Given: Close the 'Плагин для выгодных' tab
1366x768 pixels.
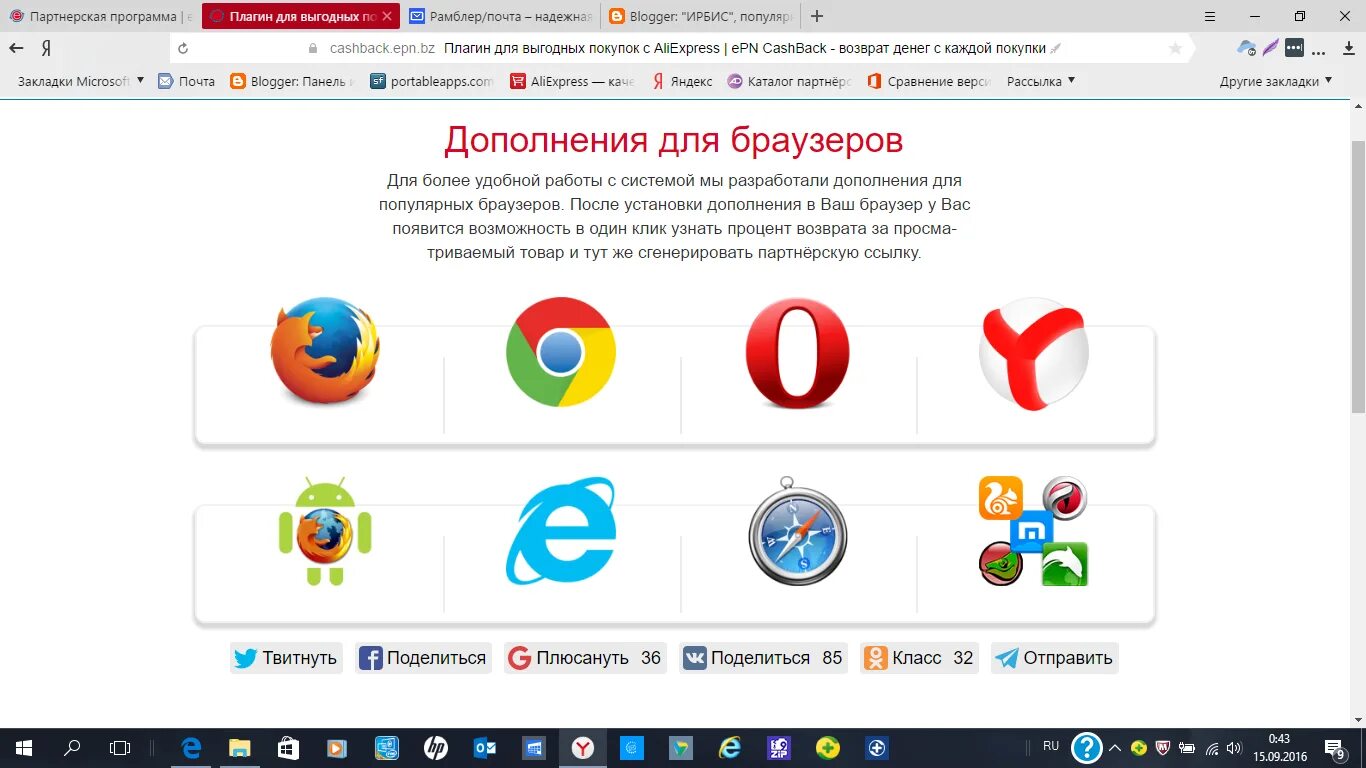Looking at the screenshot, I should (387, 16).
